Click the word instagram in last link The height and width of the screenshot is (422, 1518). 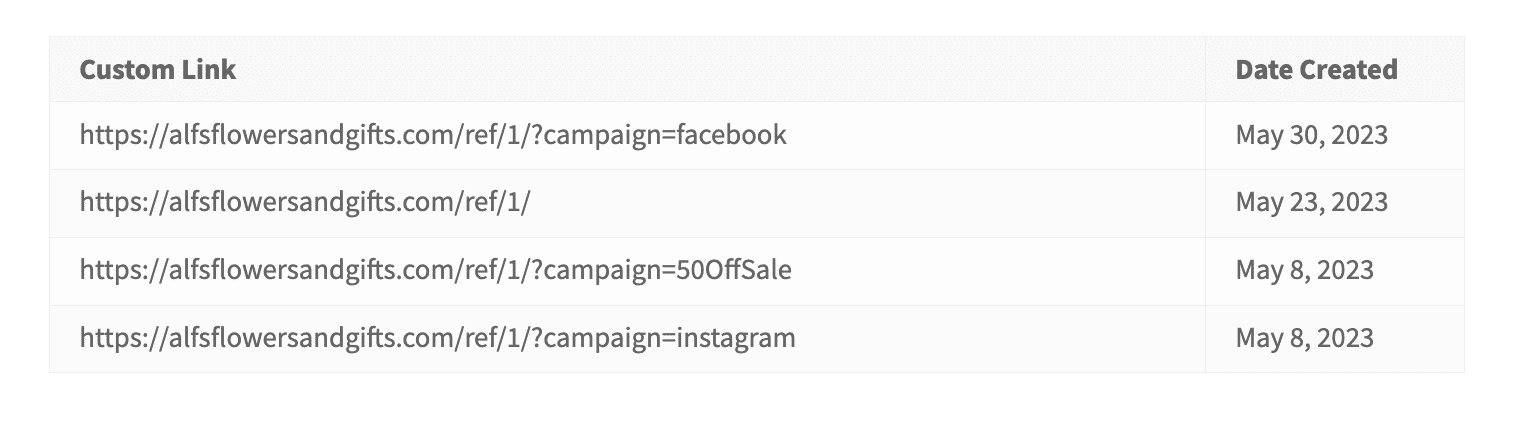pos(736,339)
